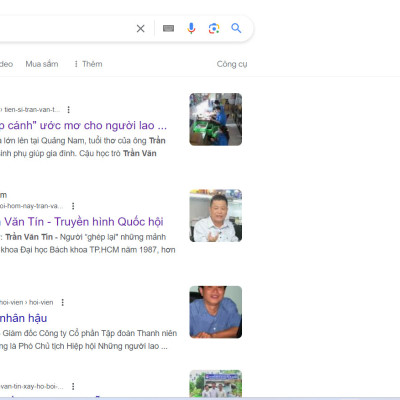Open options dots beside hoi-vien result
This screenshot has height=400, width=400.
[63, 302]
